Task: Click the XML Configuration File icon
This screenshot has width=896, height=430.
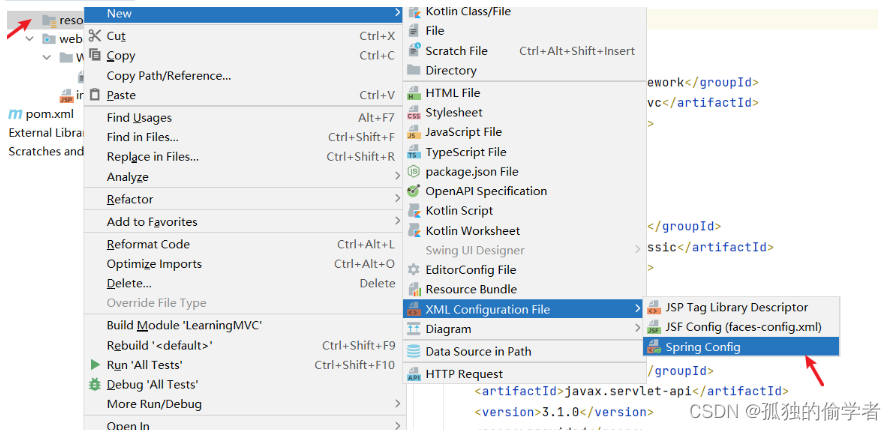Action: click(414, 309)
